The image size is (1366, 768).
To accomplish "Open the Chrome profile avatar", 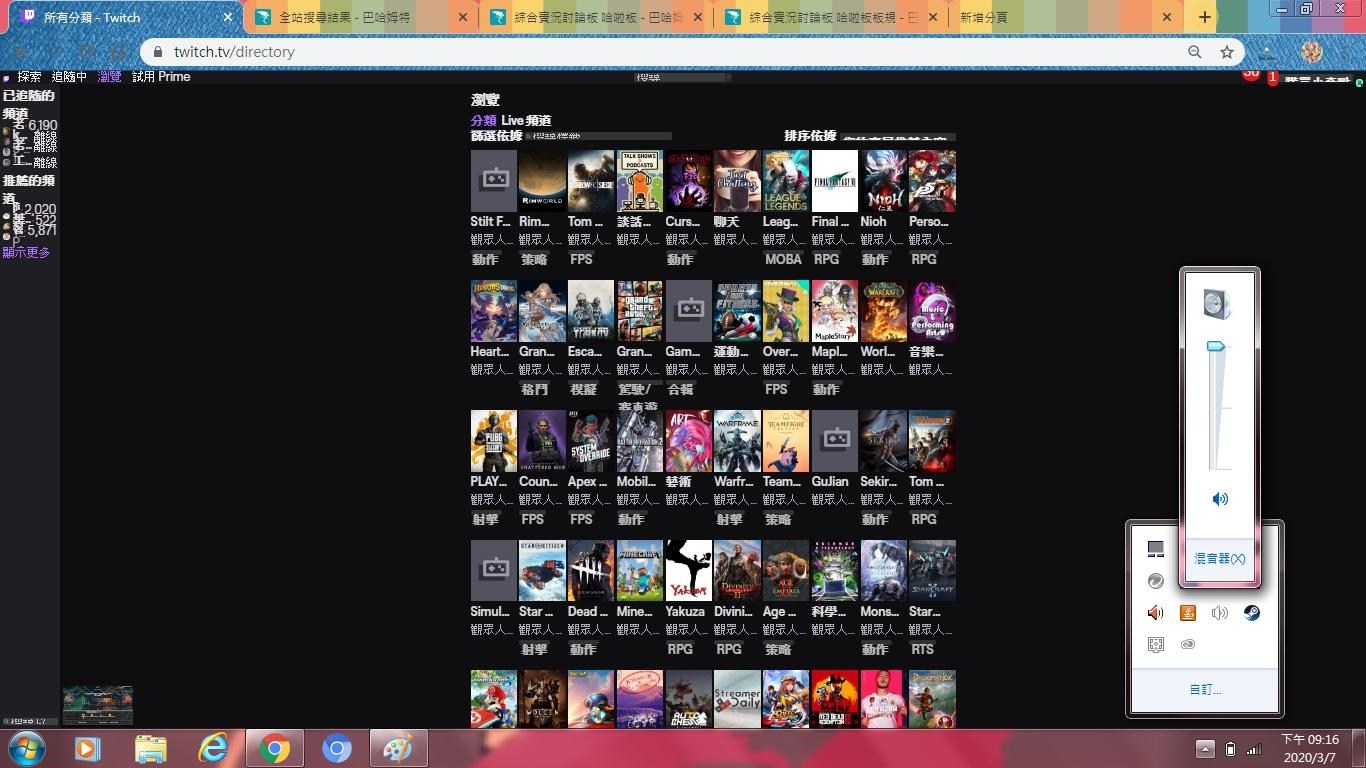I will pyautogui.click(x=1312, y=52).
